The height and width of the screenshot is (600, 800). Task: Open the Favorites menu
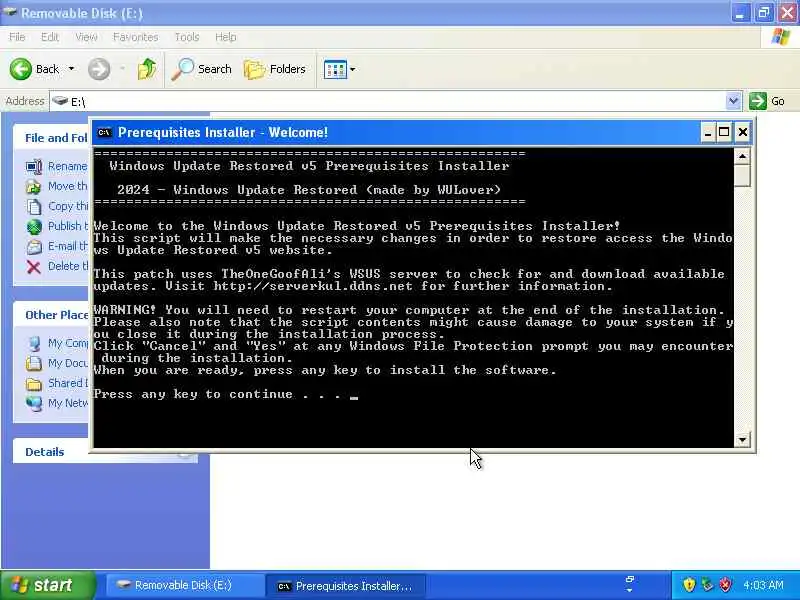coord(135,37)
